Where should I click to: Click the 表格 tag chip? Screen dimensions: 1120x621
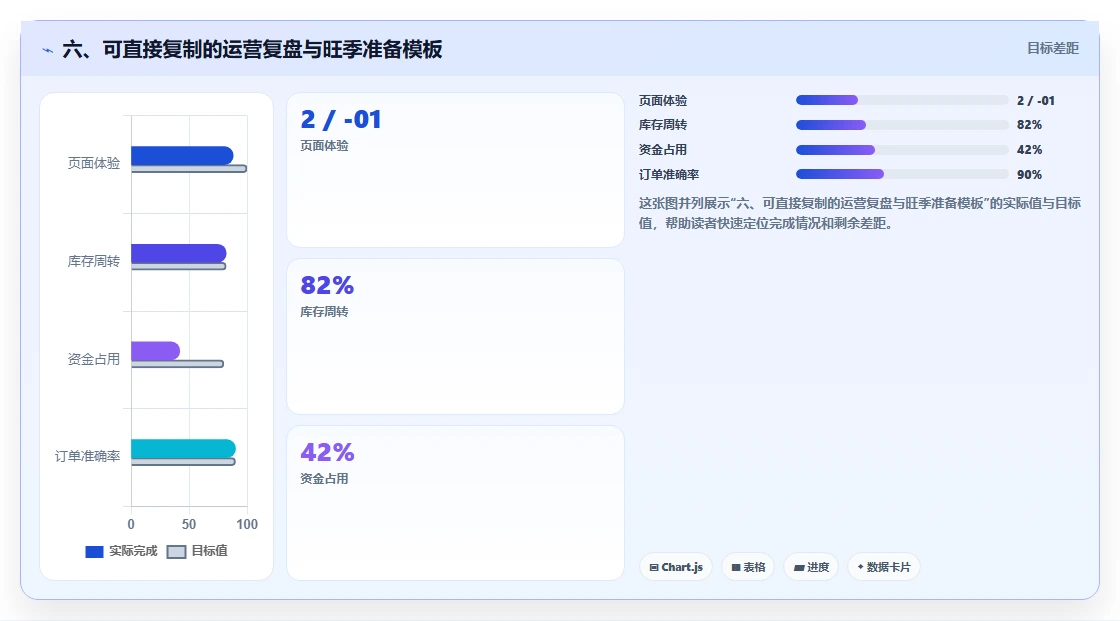pos(748,567)
